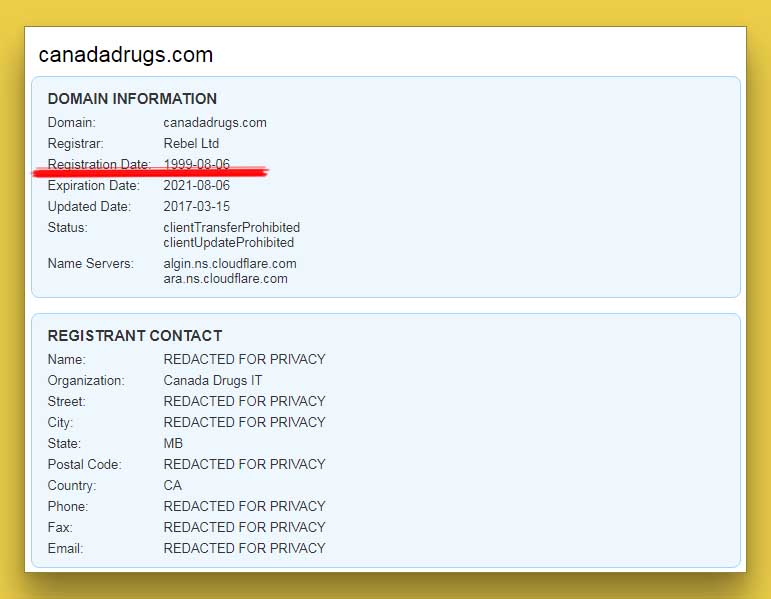Viewport: 771px width, 599px height.
Task: Click the redacted Email value
Action: click(244, 548)
